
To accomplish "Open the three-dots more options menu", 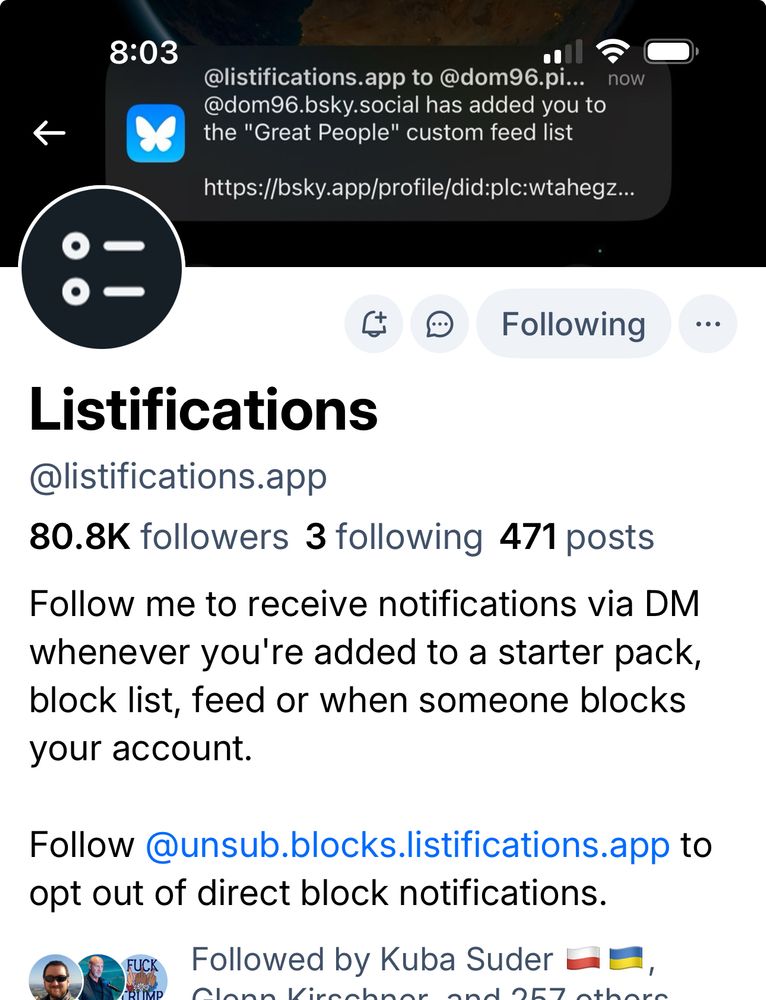I will (707, 324).
